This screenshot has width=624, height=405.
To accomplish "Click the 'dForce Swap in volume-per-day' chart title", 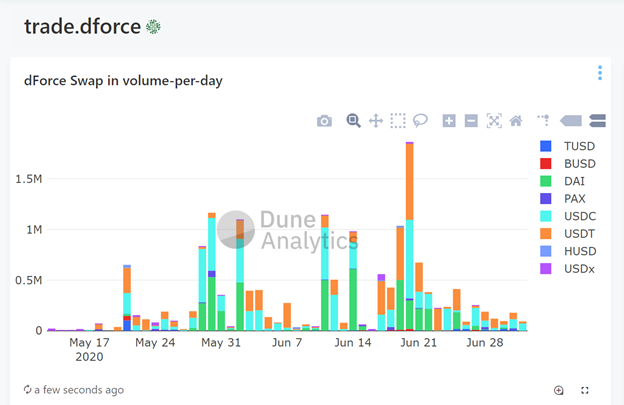I will click(123, 81).
